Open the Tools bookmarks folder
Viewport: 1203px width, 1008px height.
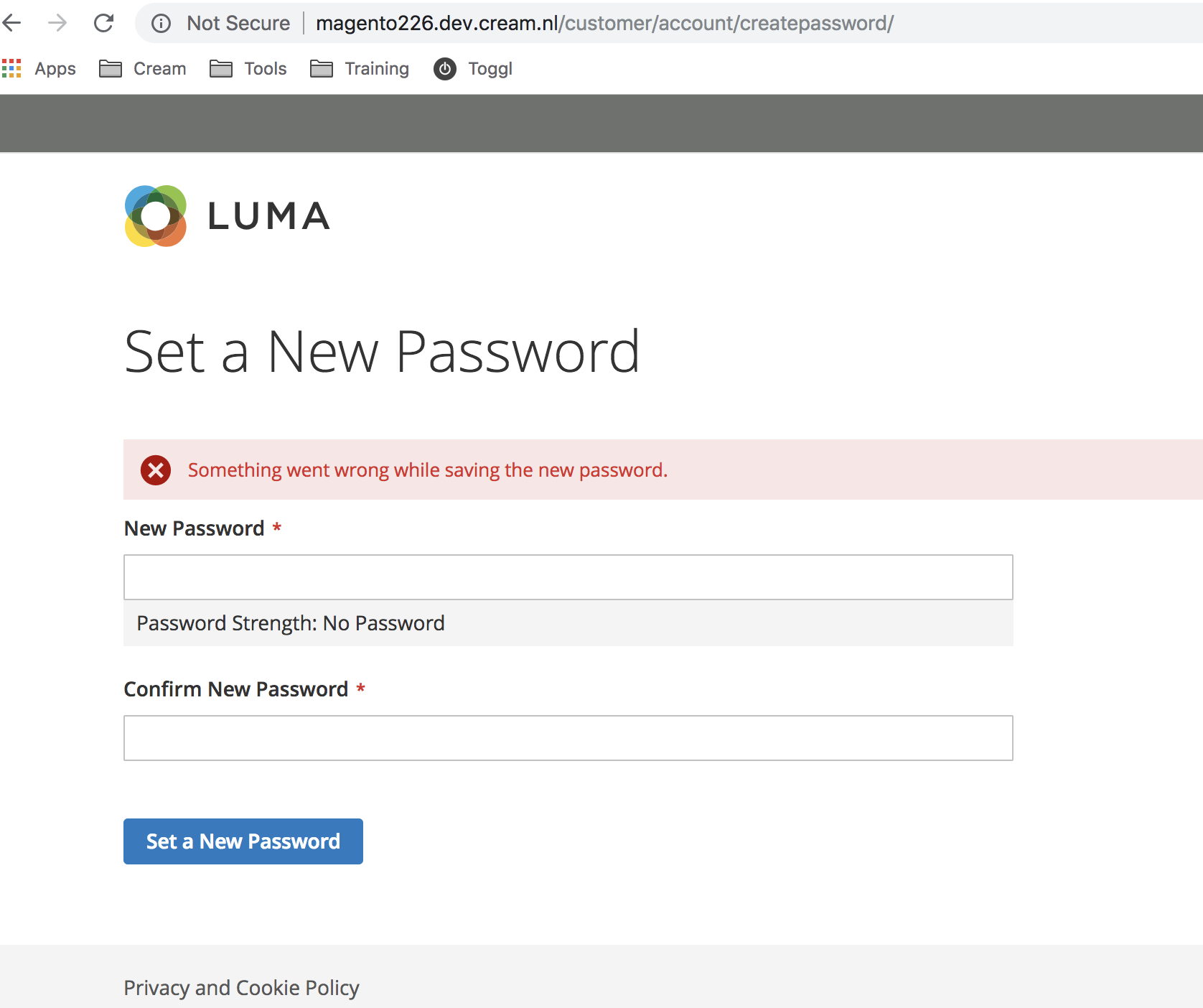coord(248,69)
